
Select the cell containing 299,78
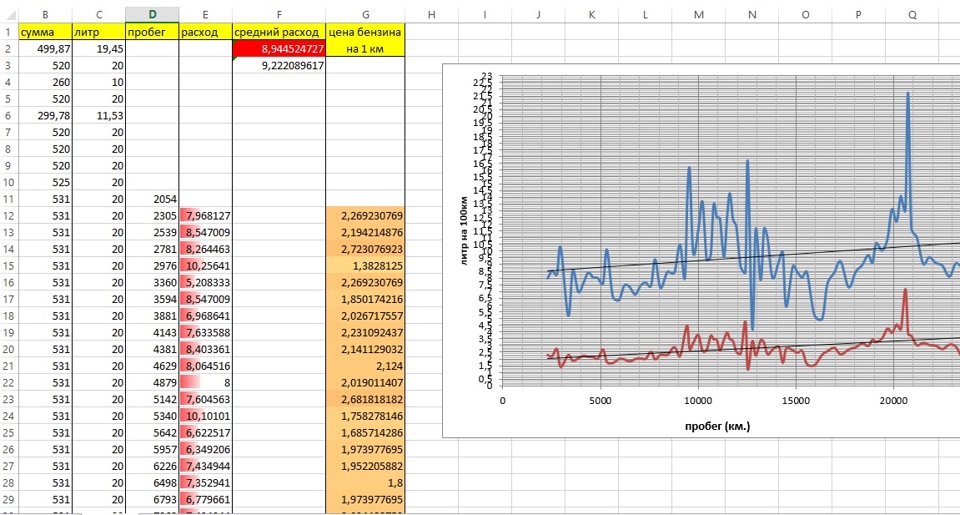[45, 116]
